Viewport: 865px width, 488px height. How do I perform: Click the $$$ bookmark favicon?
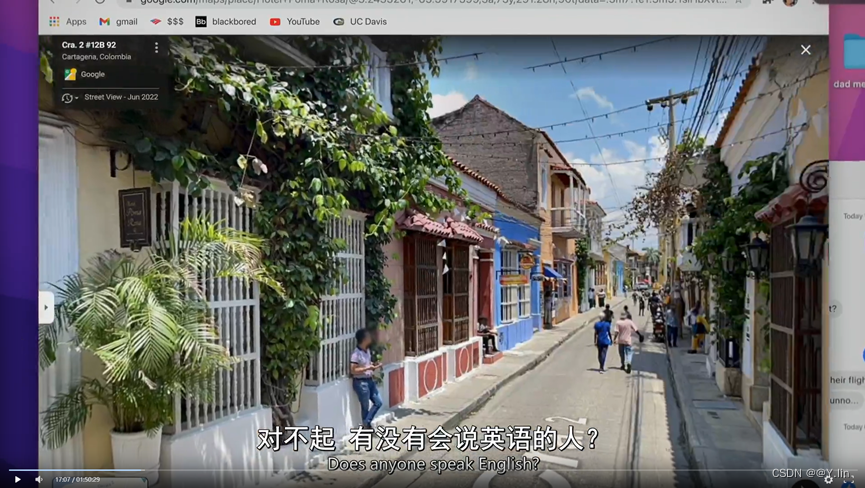tap(156, 22)
